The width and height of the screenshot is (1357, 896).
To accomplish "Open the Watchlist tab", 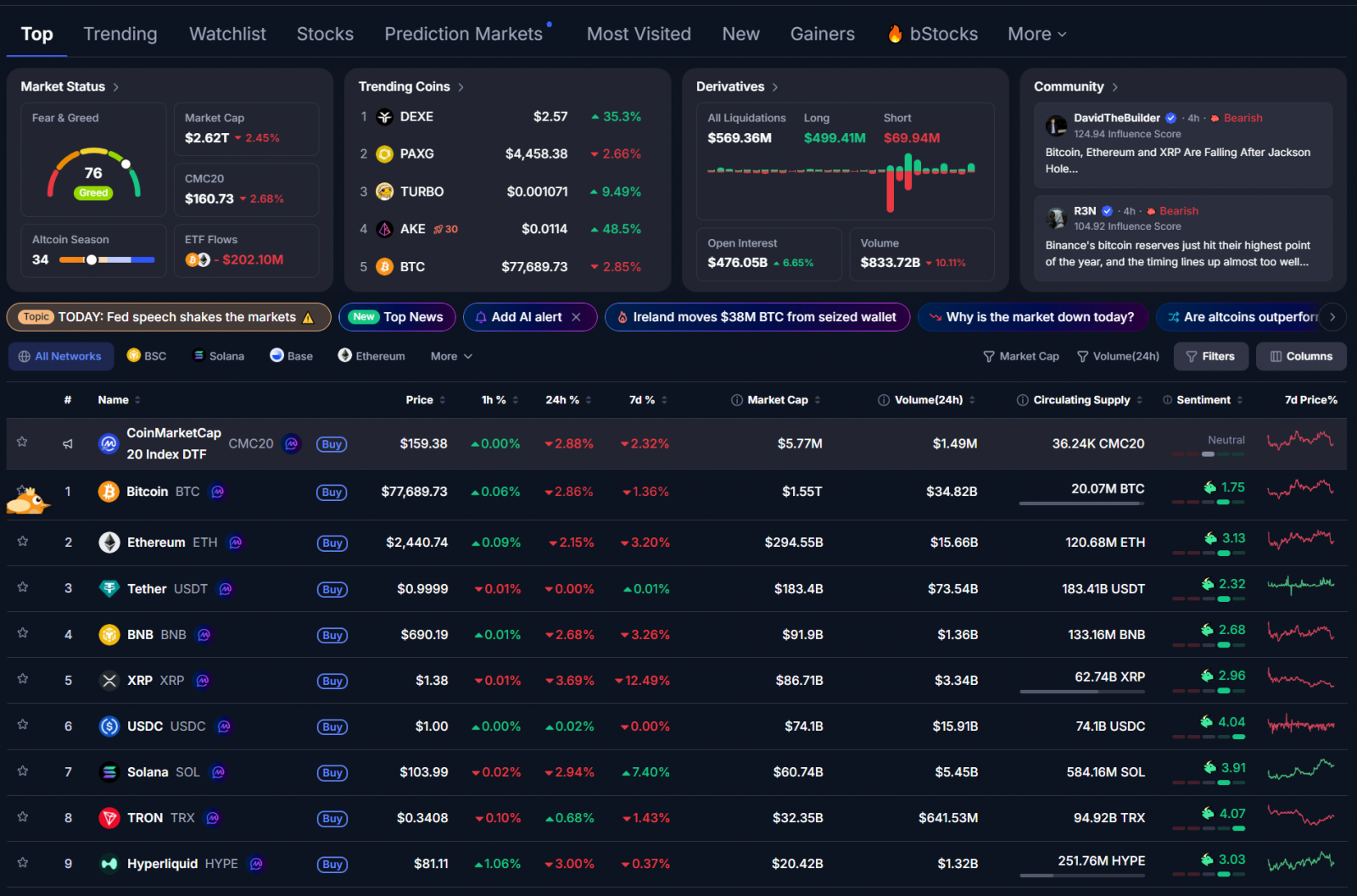I will pos(227,34).
